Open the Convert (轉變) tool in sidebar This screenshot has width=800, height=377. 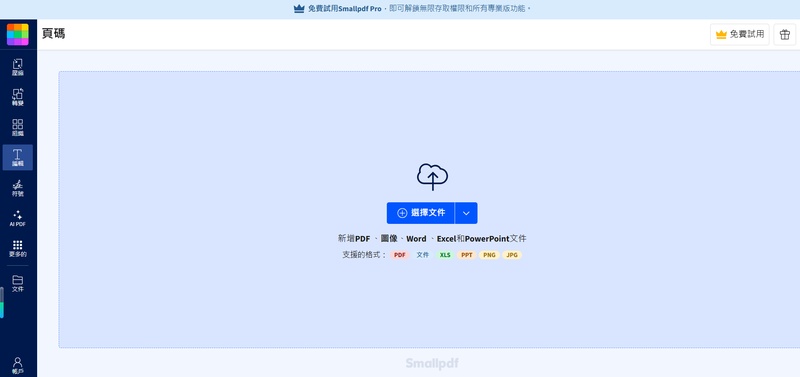tap(17, 97)
